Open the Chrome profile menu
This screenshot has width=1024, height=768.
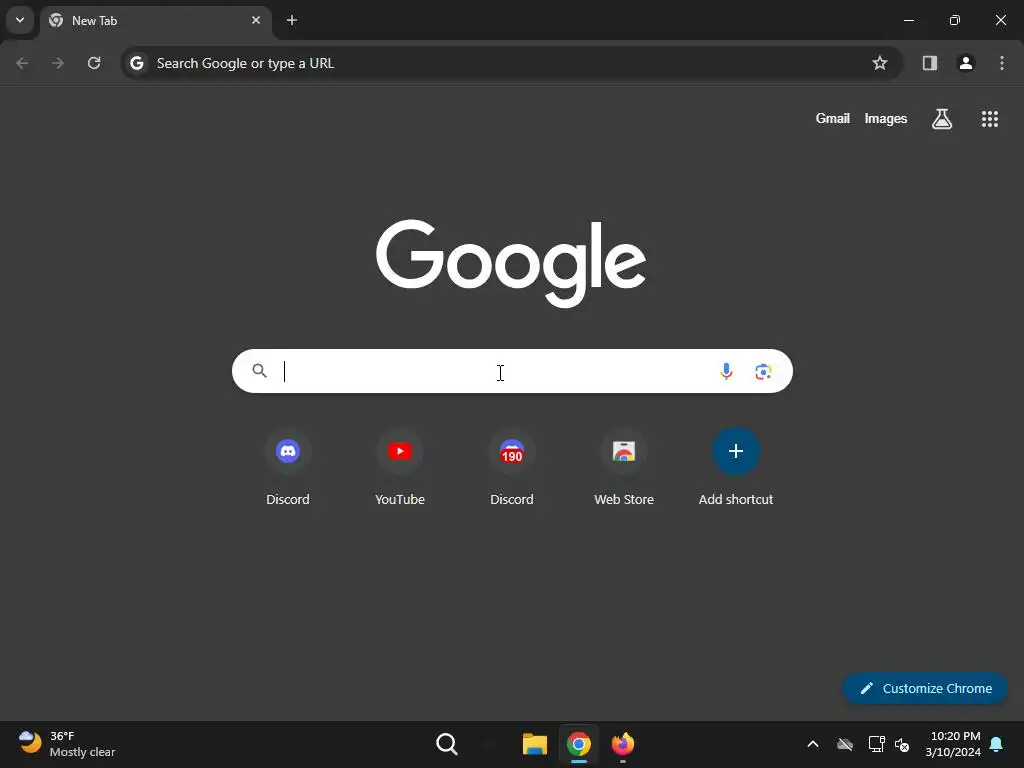click(965, 63)
